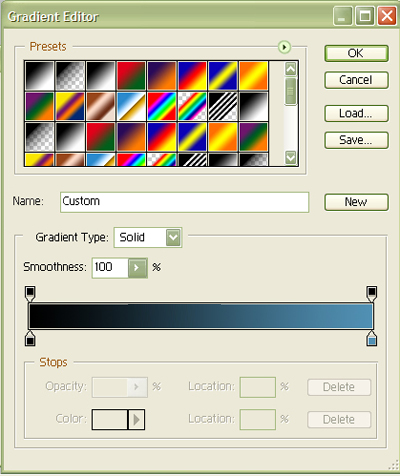Viewport: 400px width, 476px height.
Task: Maximize the Gradient Editor window
Action: [x=364, y=16]
